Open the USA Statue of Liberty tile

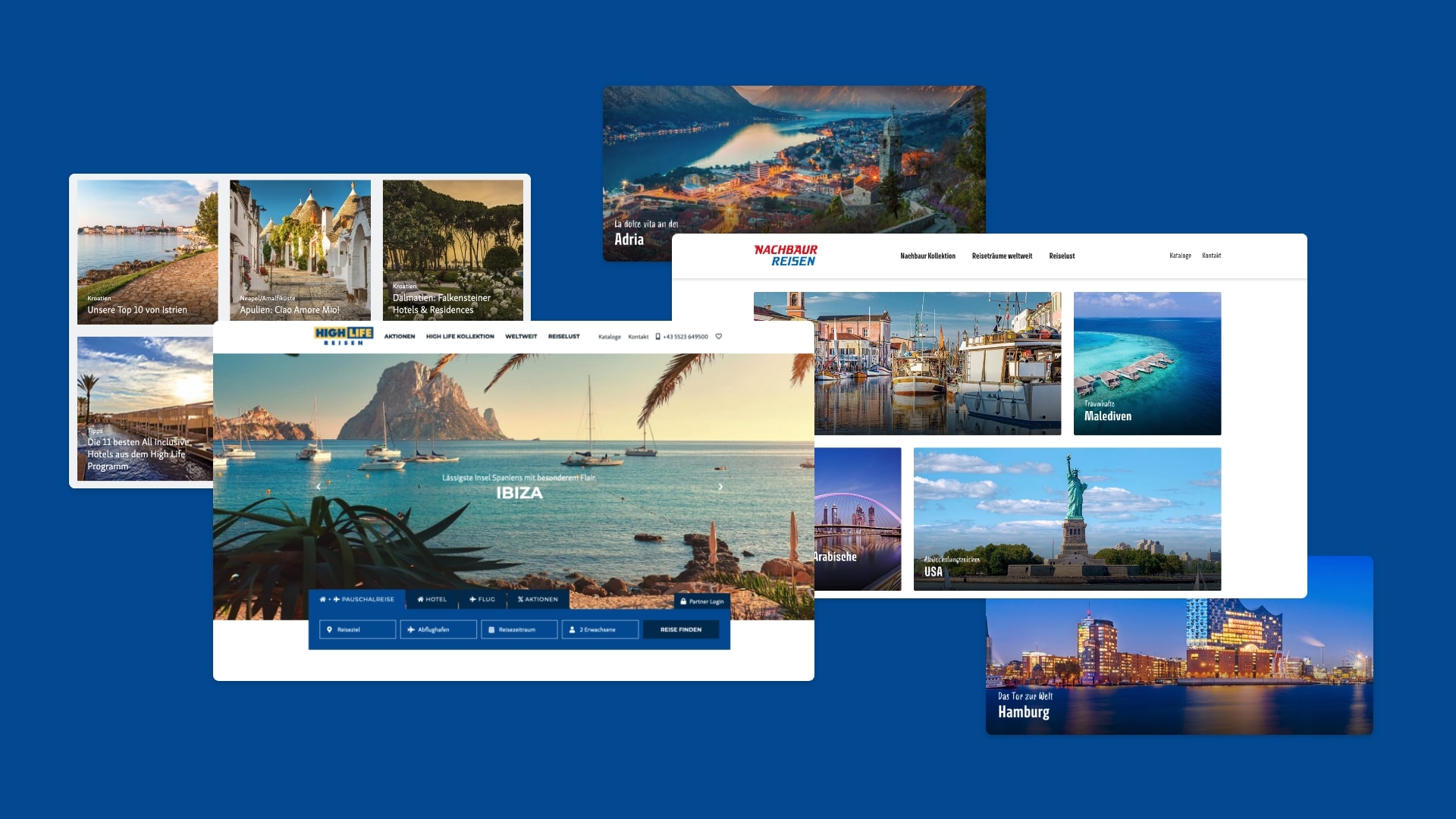1067,519
